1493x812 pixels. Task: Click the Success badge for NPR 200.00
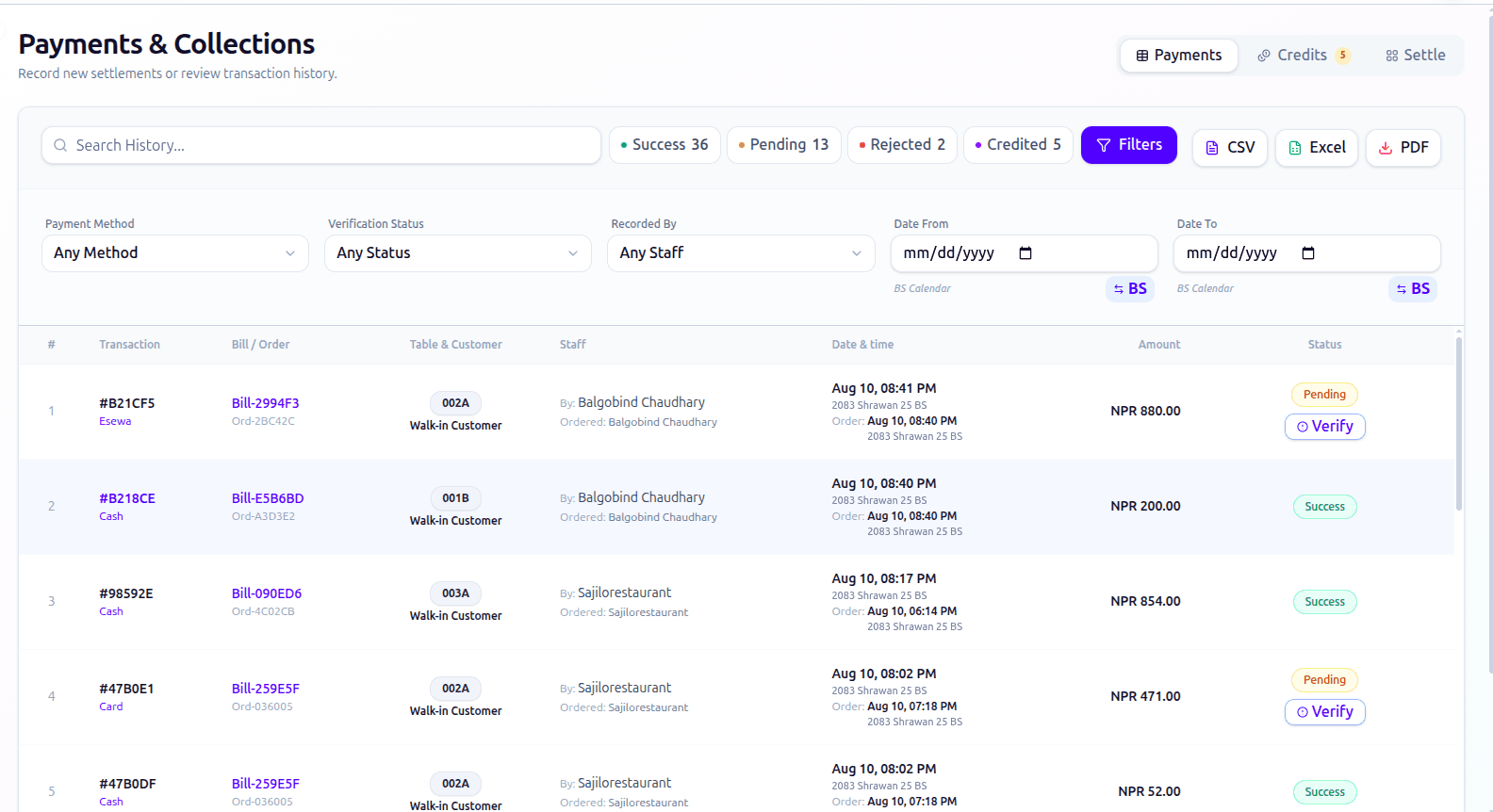(1324, 507)
